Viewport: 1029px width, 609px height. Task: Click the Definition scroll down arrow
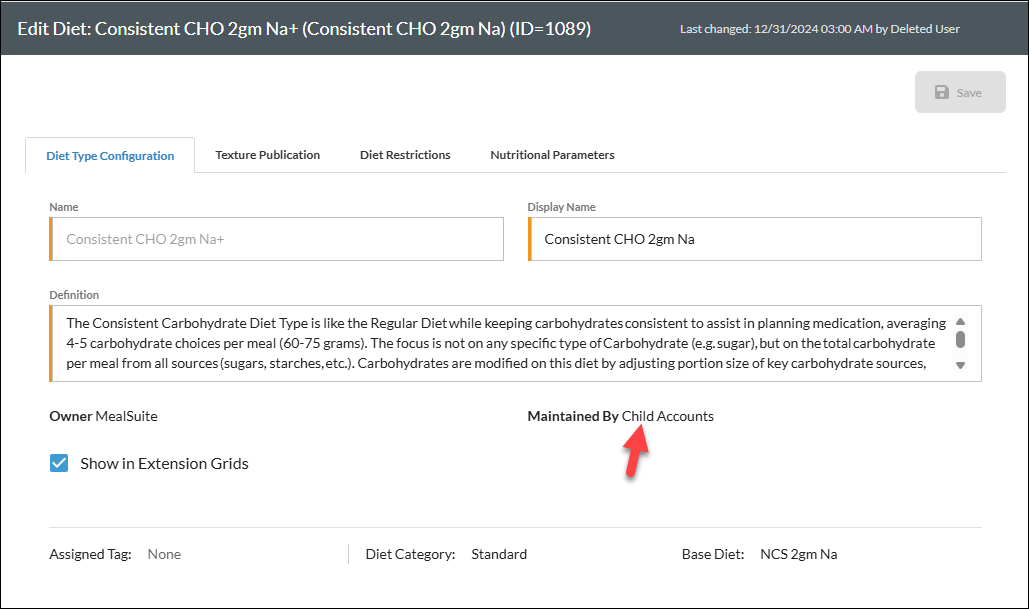[x=960, y=366]
